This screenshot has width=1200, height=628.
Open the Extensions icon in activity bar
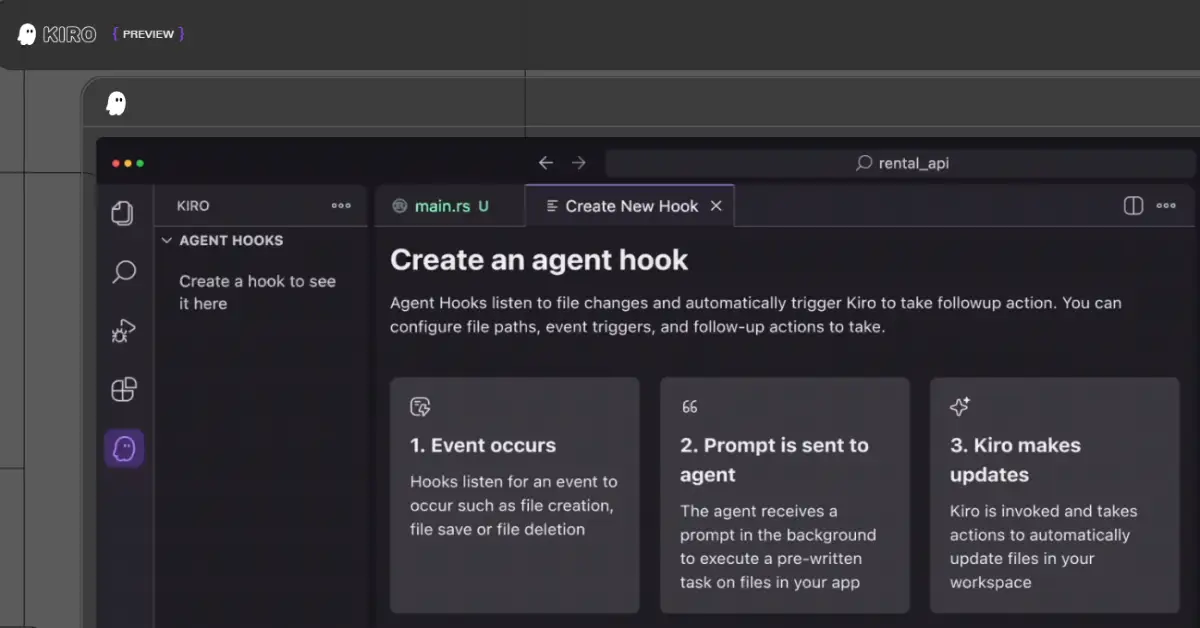click(x=123, y=389)
